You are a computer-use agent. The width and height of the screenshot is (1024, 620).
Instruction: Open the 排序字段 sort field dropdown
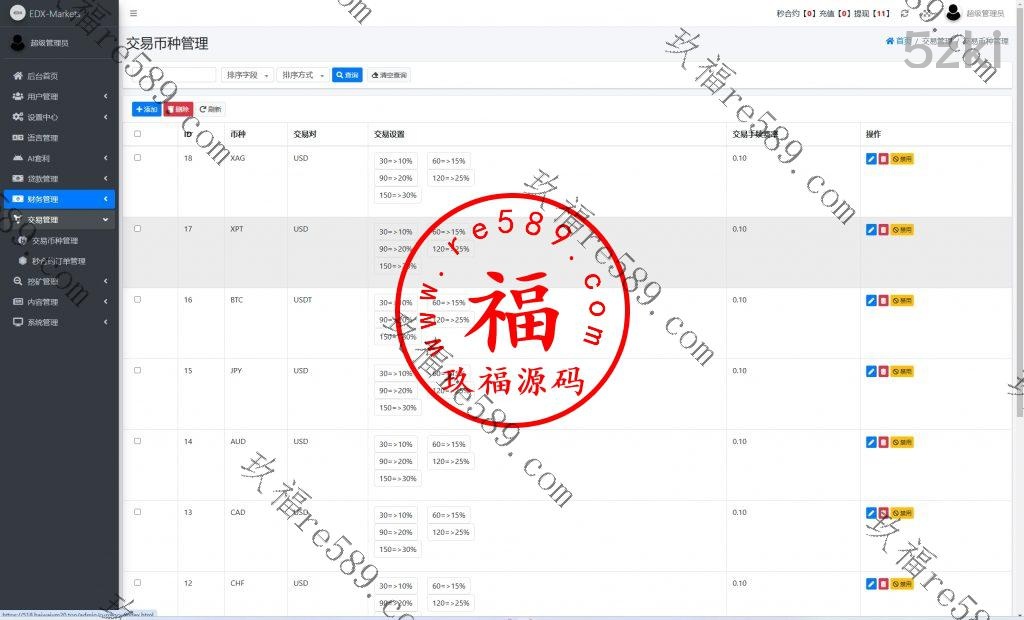pyautogui.click(x=247, y=75)
